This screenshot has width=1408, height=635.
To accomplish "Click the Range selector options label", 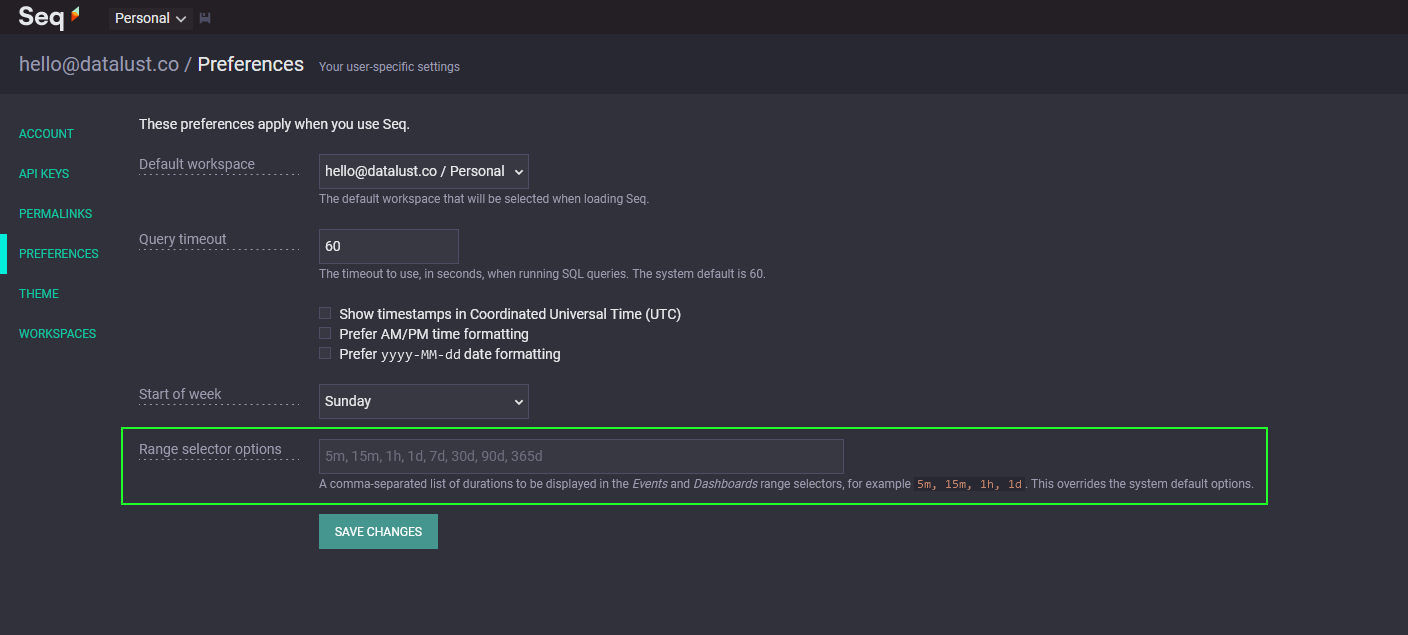I will tap(210, 449).
